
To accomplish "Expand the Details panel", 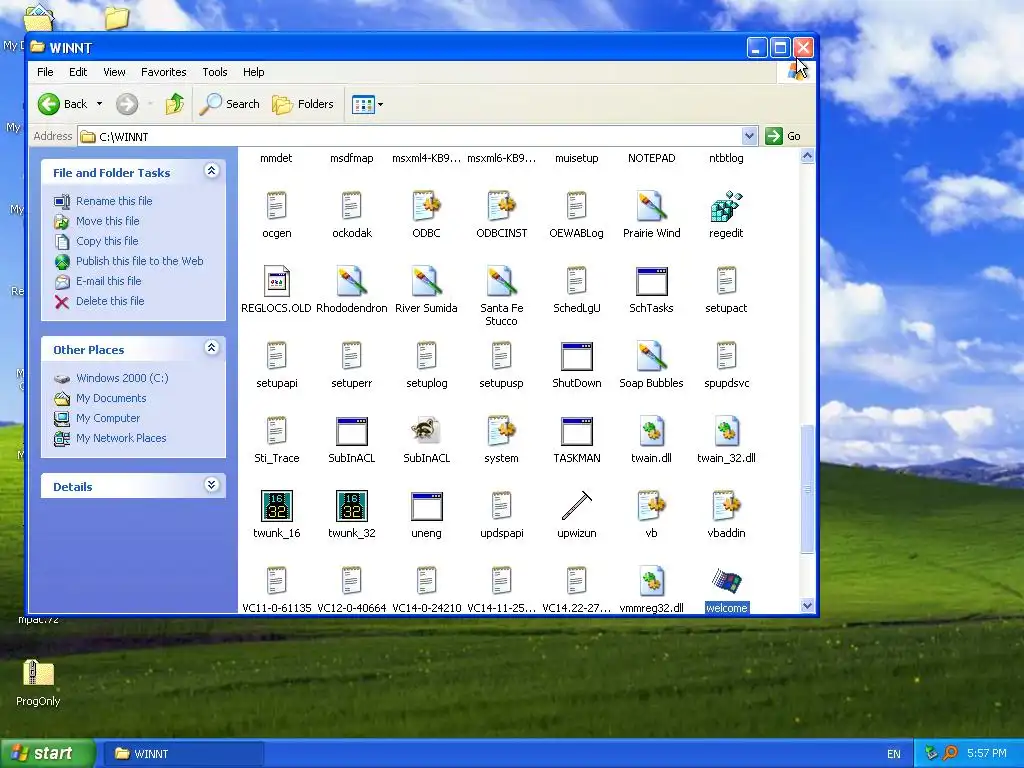I will tap(211, 485).
